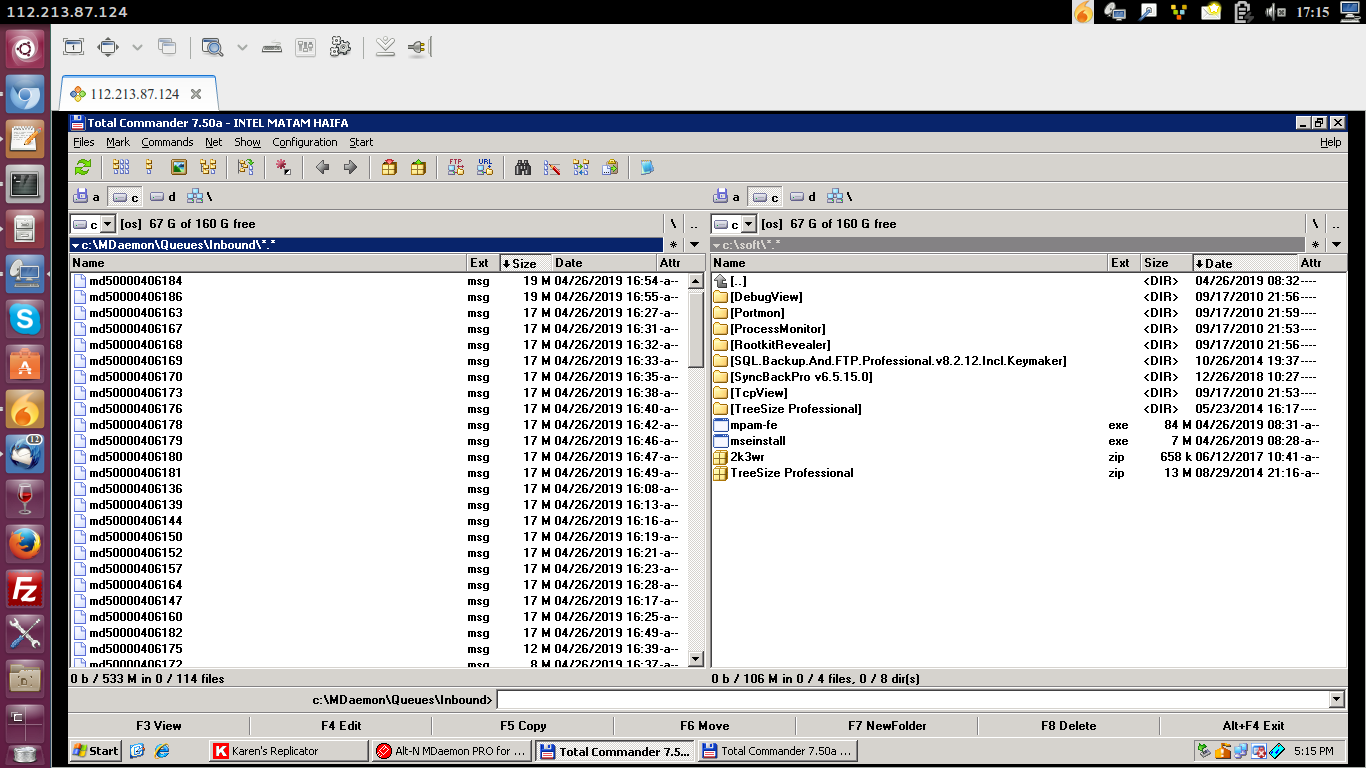Open right panel directory hotlist asterisk
The height and width of the screenshot is (768, 1366).
1316,245
